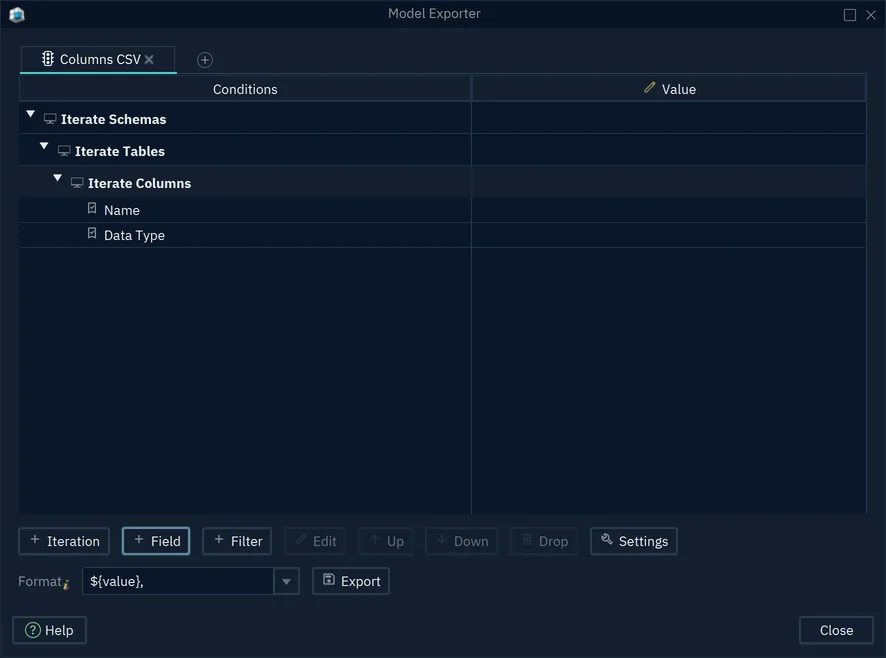This screenshot has height=658, width=886.
Task: Collapse the Iterate Tables node
Action: (44, 146)
